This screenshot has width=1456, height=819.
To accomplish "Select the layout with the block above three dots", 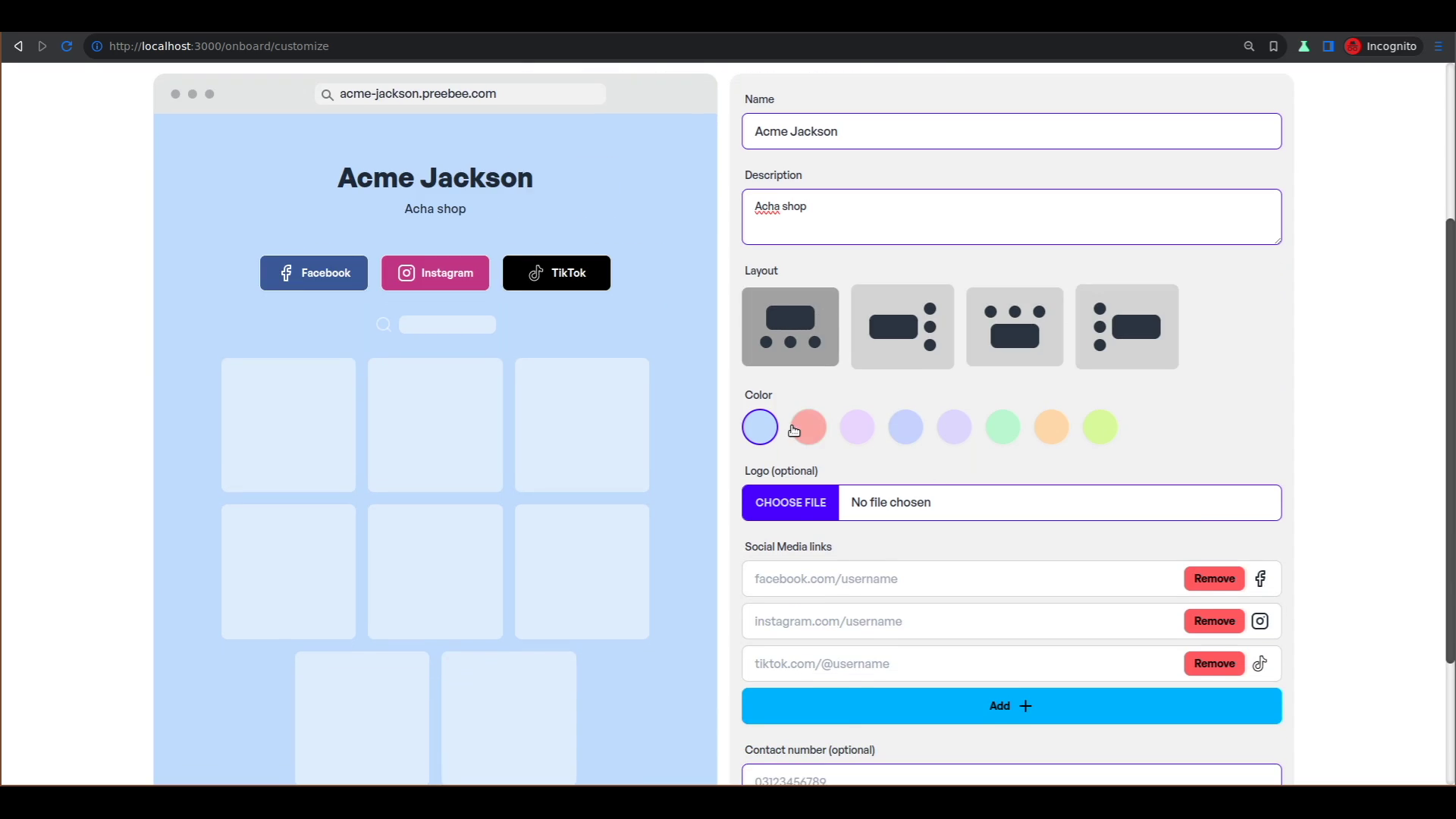I will (x=790, y=327).
